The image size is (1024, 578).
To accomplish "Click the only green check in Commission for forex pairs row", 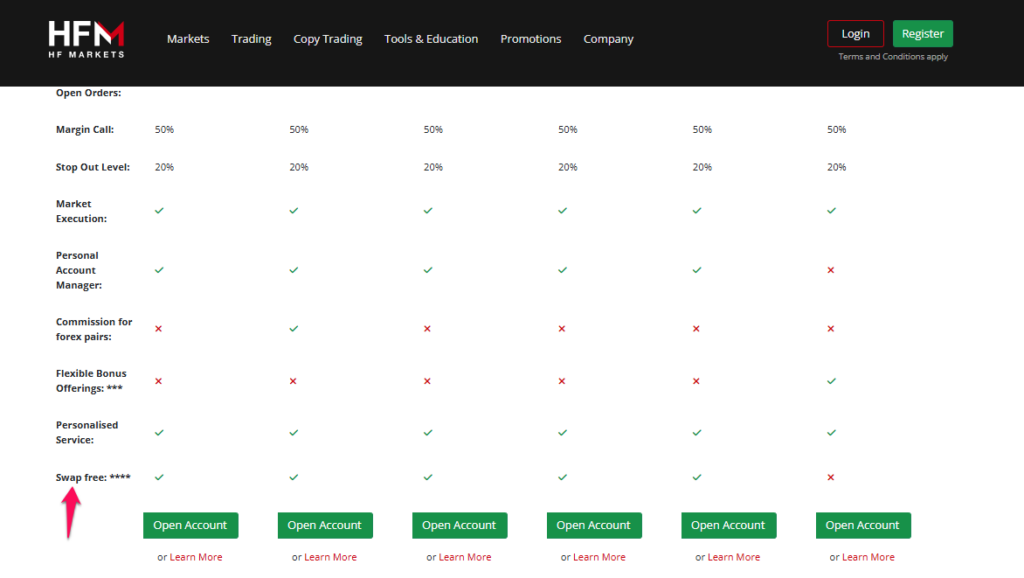I will tap(294, 329).
